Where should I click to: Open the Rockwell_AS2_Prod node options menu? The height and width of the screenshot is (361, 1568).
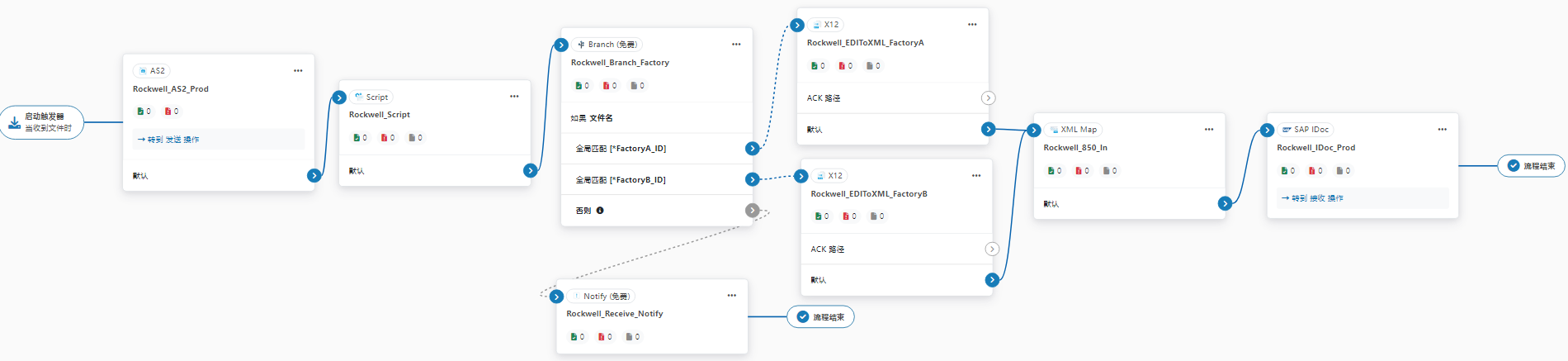298,71
